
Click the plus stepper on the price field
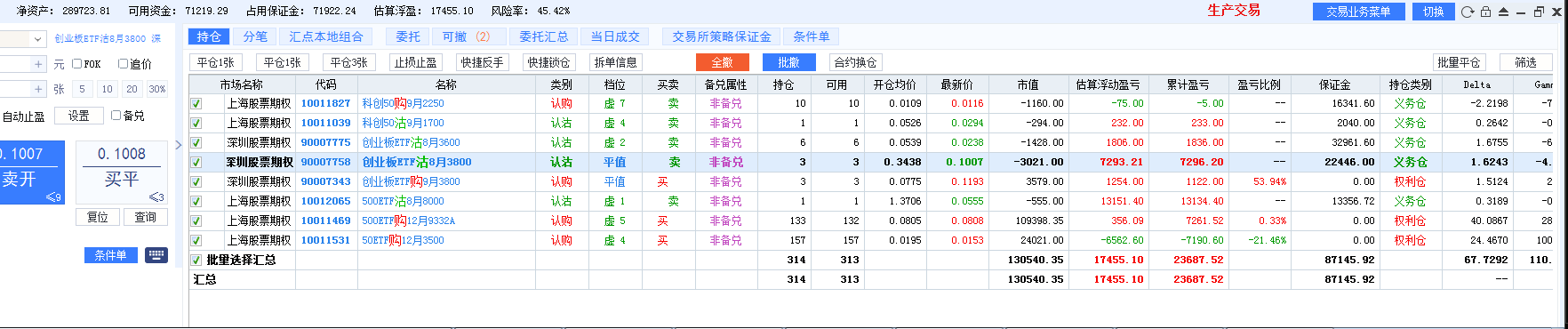click(38, 64)
